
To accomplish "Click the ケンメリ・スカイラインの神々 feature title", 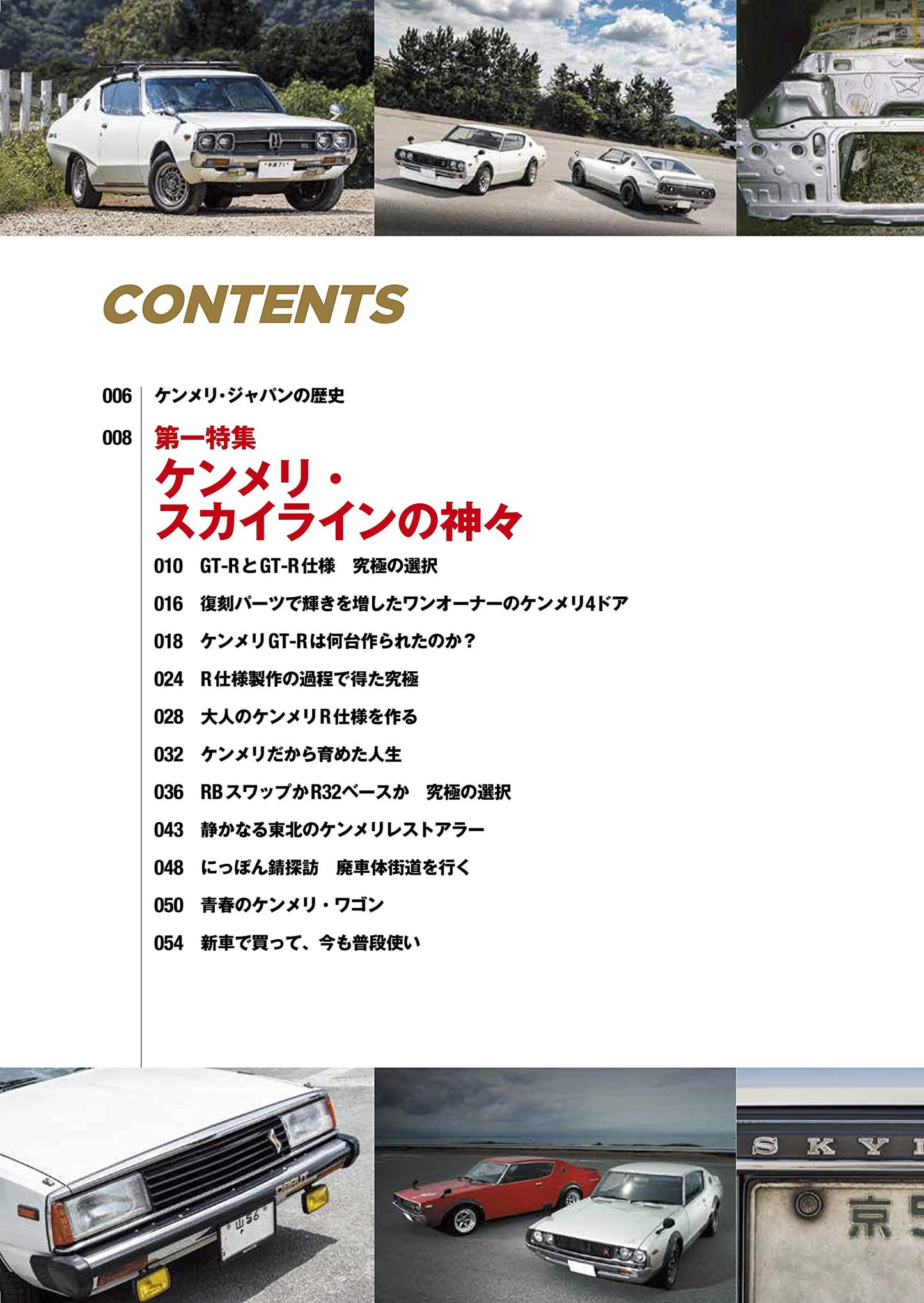I will pyautogui.click(x=338, y=500).
